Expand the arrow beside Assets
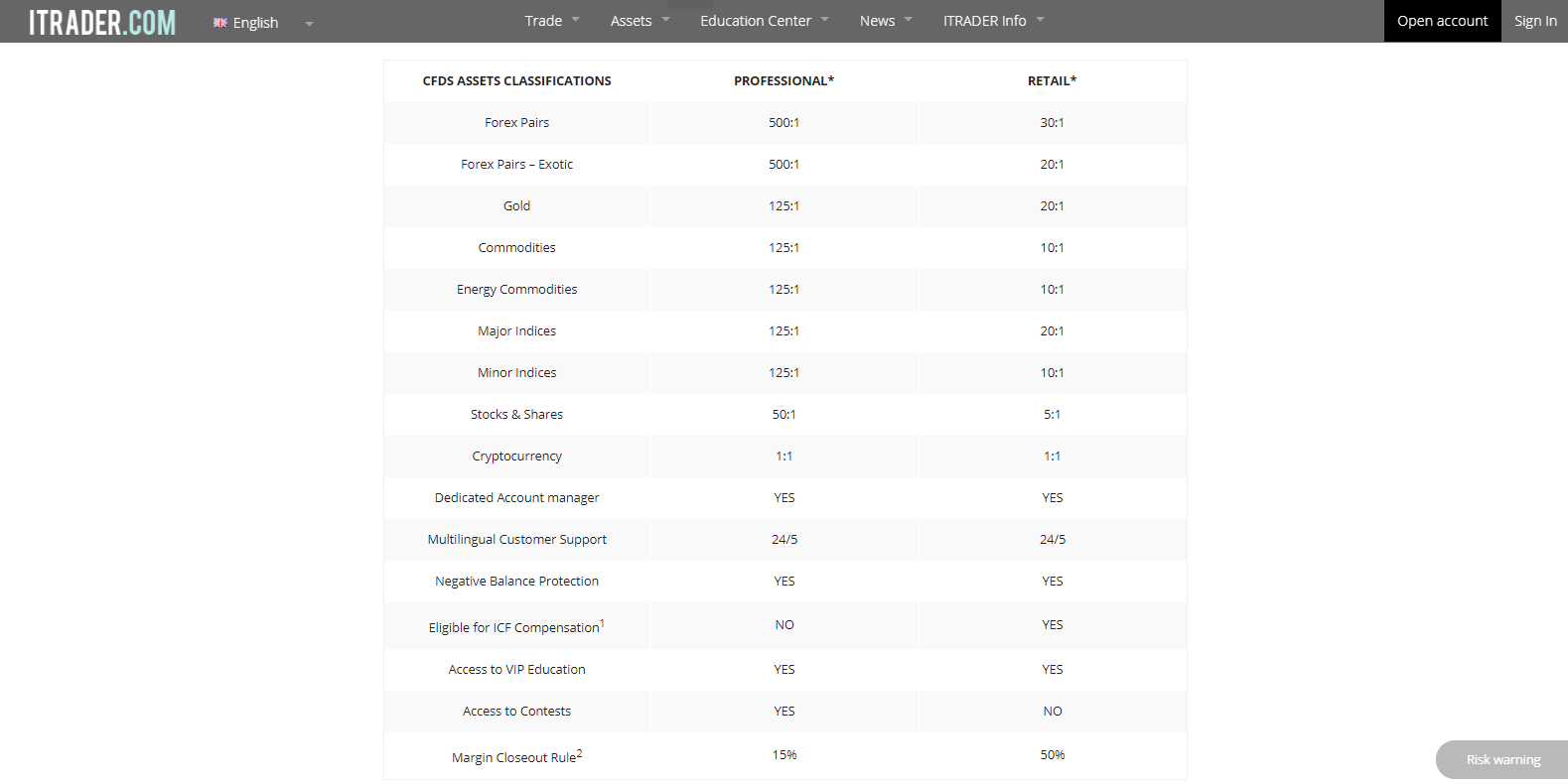The image size is (1568, 784). pyautogui.click(x=666, y=20)
